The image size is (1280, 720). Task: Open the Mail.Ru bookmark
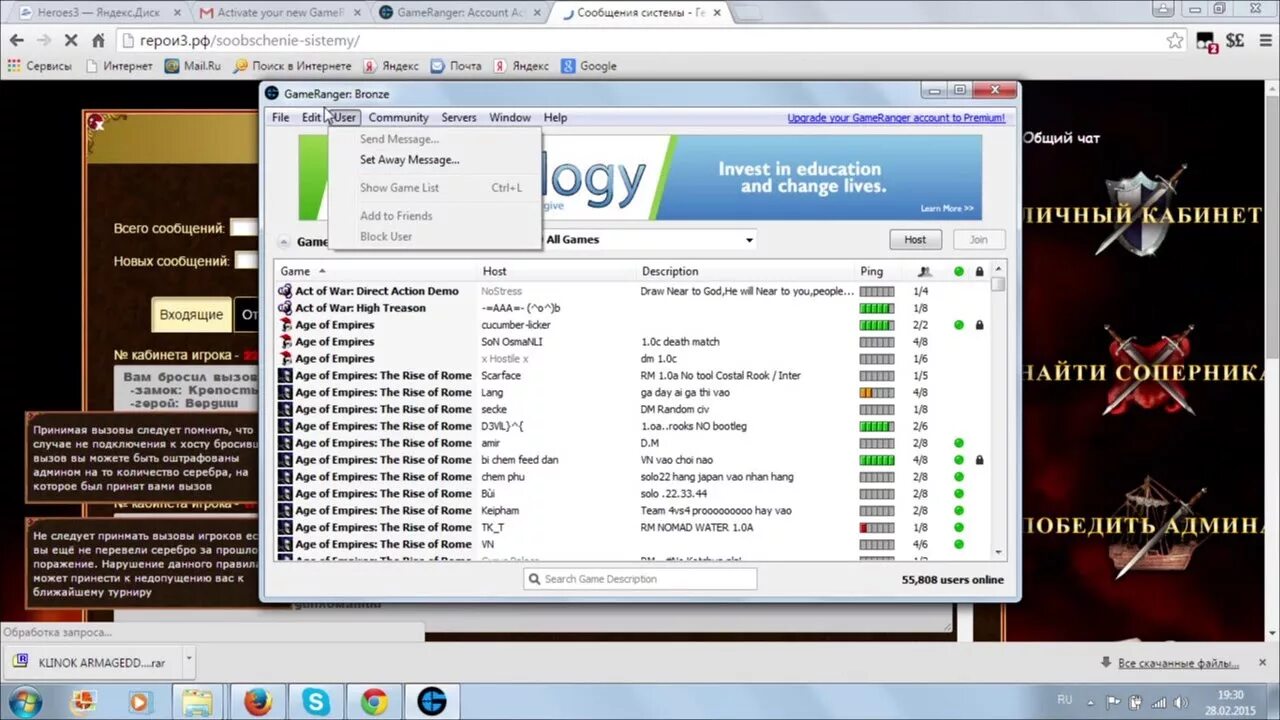coord(193,66)
